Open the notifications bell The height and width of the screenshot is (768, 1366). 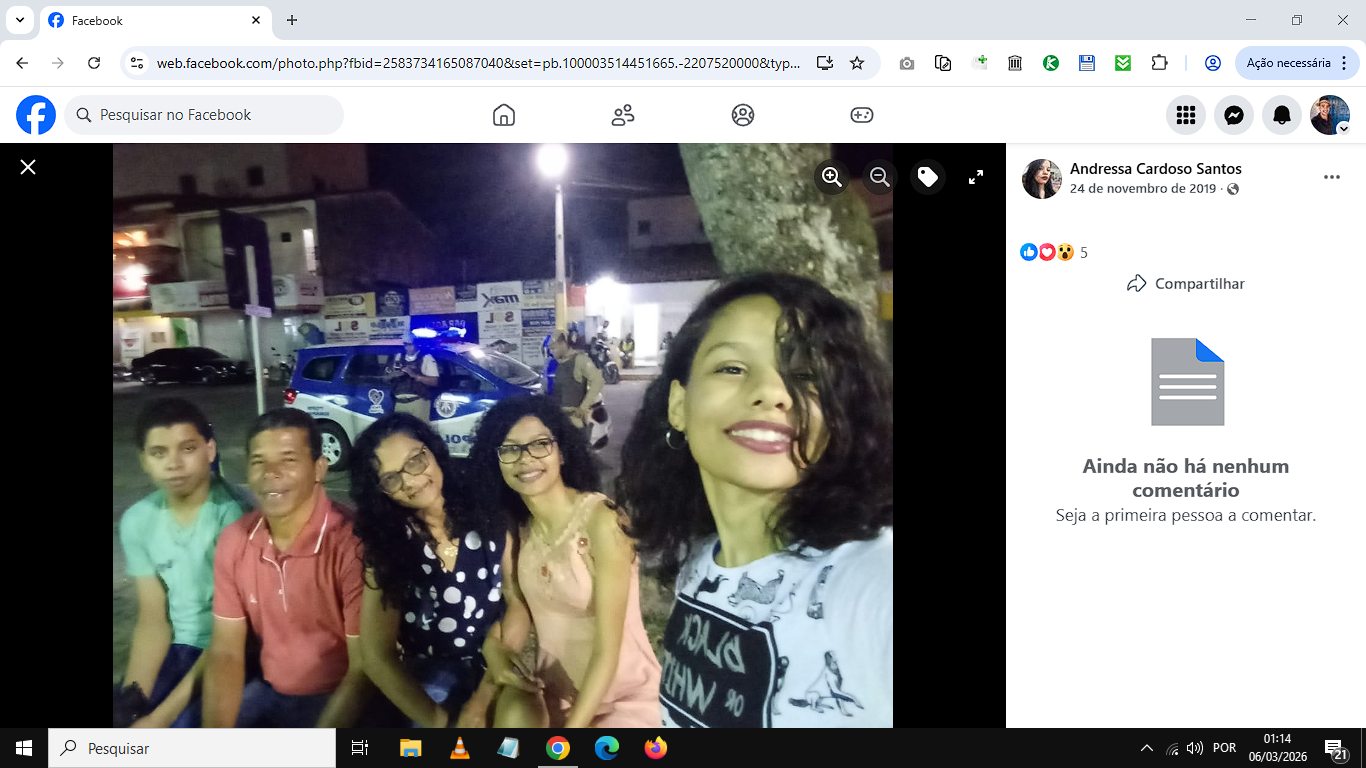(1282, 115)
